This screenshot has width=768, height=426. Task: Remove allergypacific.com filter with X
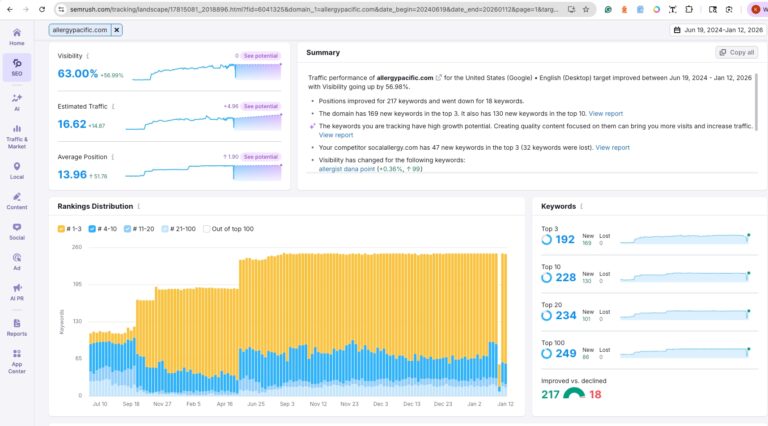[x=117, y=30]
